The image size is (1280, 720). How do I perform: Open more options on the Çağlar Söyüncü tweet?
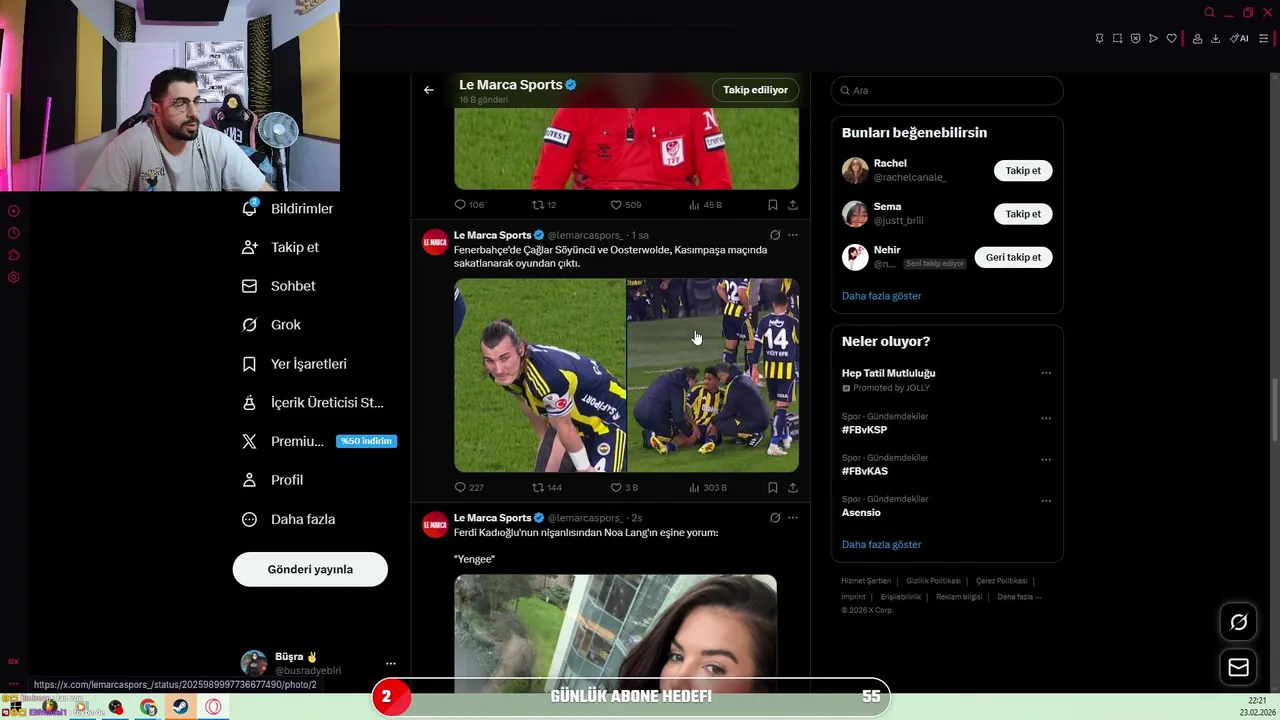(x=793, y=235)
